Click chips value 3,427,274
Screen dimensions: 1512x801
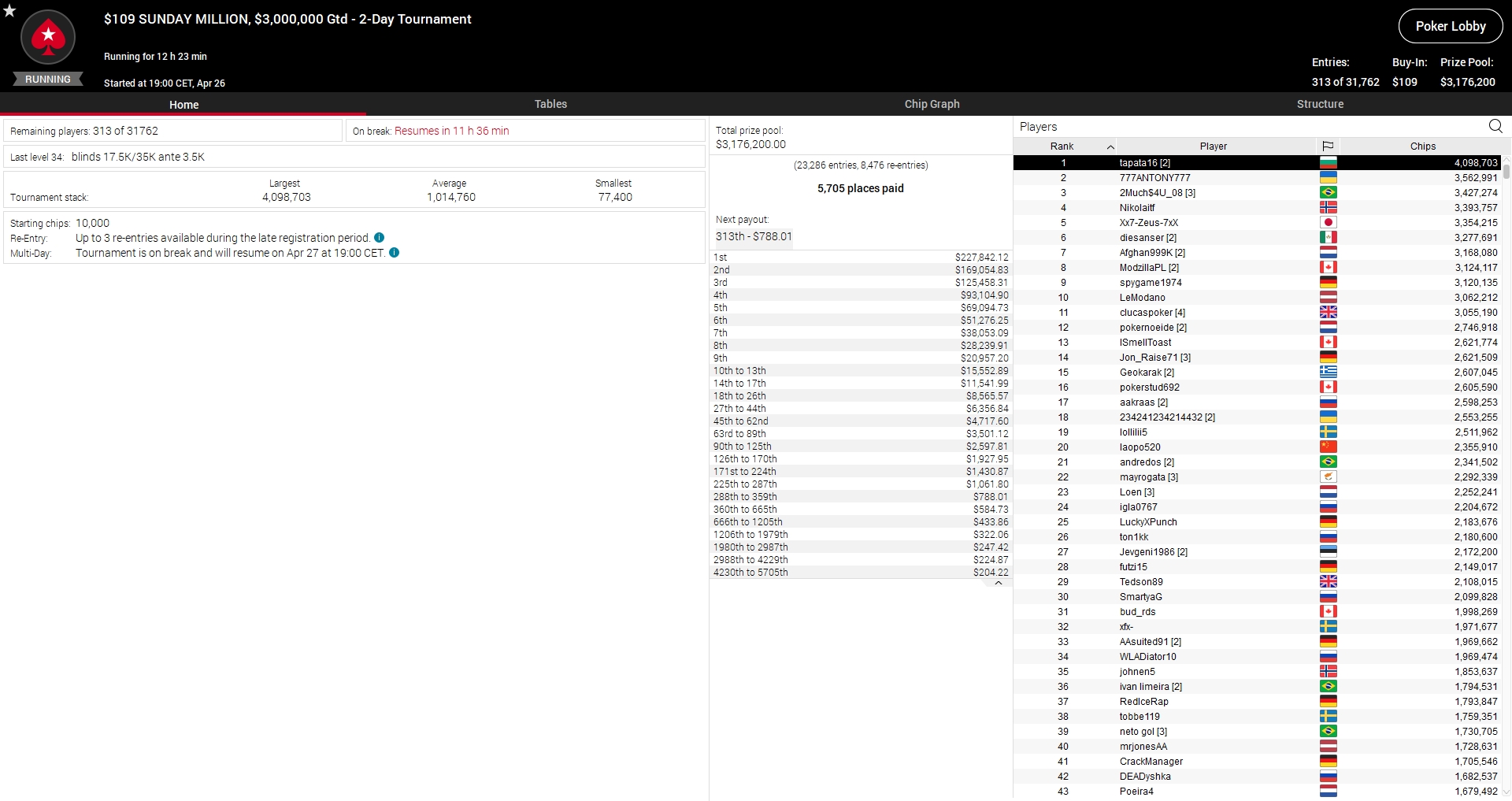click(1475, 193)
